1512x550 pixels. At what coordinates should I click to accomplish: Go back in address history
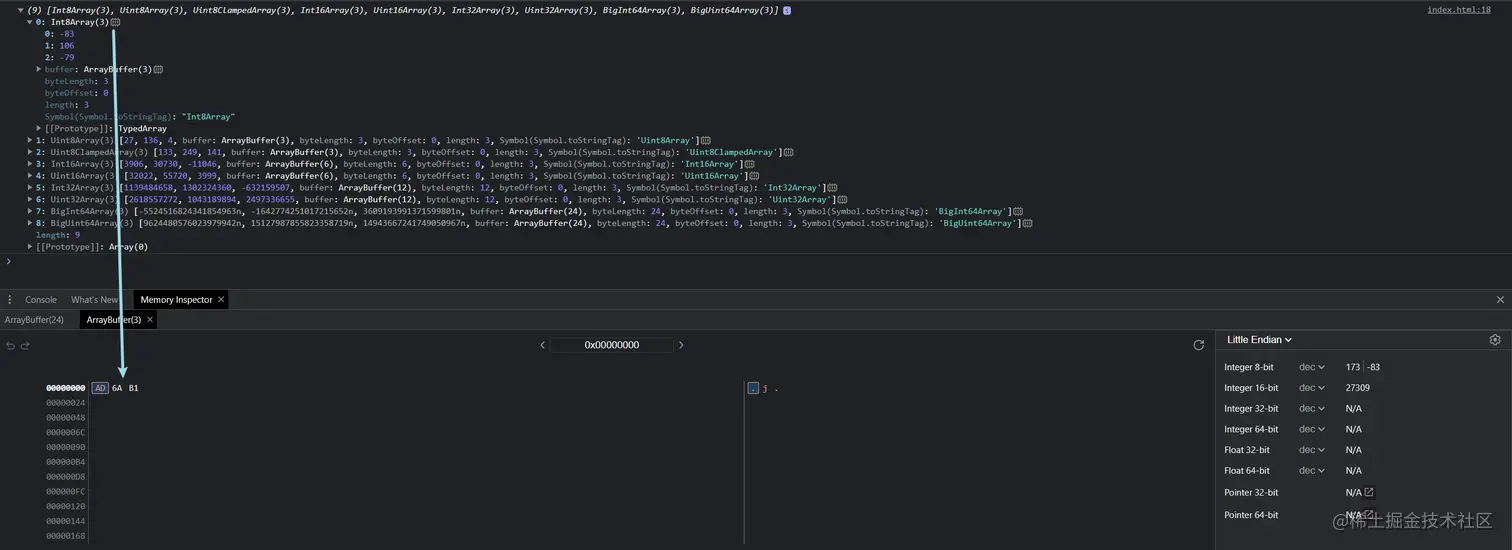(10, 345)
